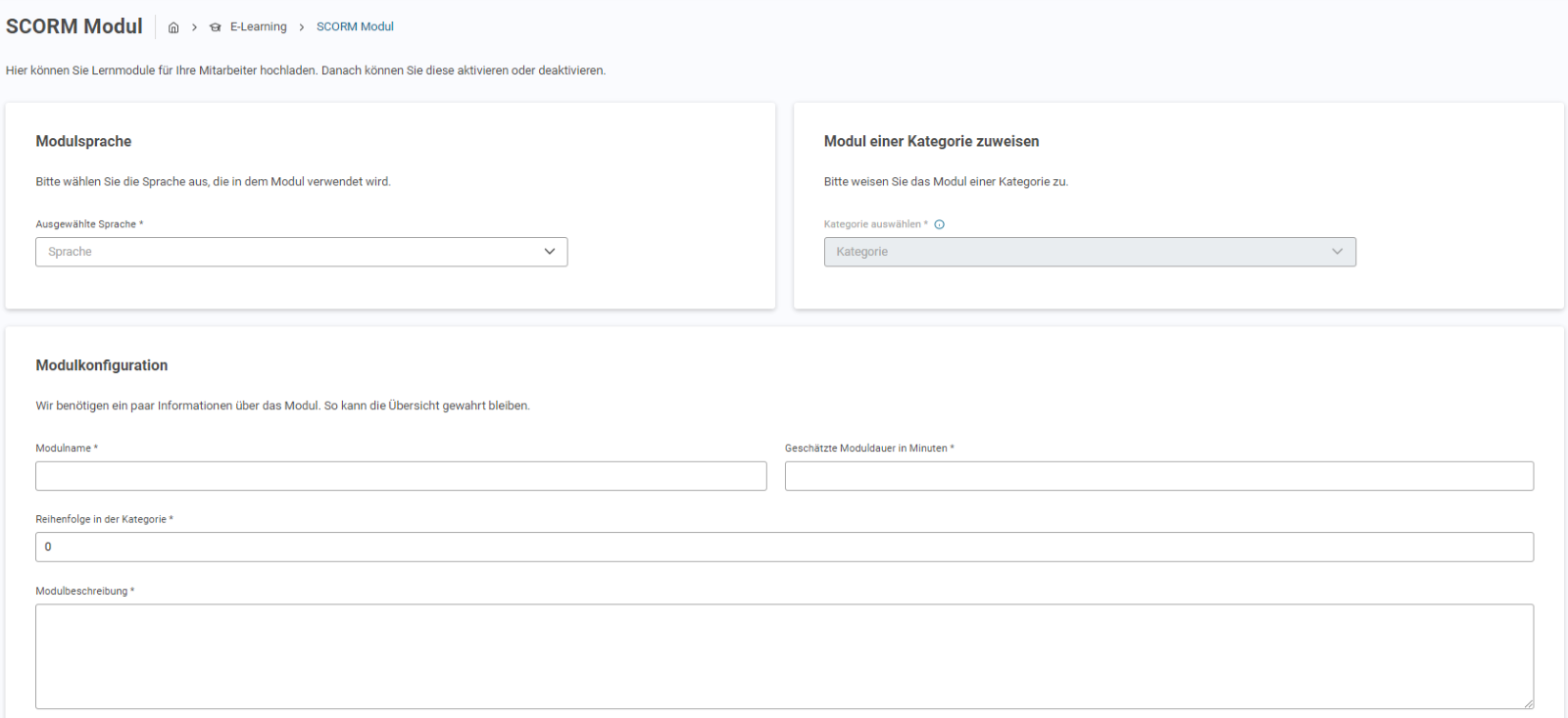Select the SCORM Modul breadcrumb link
Image resolution: width=1568 pixels, height=718 pixels.
(355, 27)
